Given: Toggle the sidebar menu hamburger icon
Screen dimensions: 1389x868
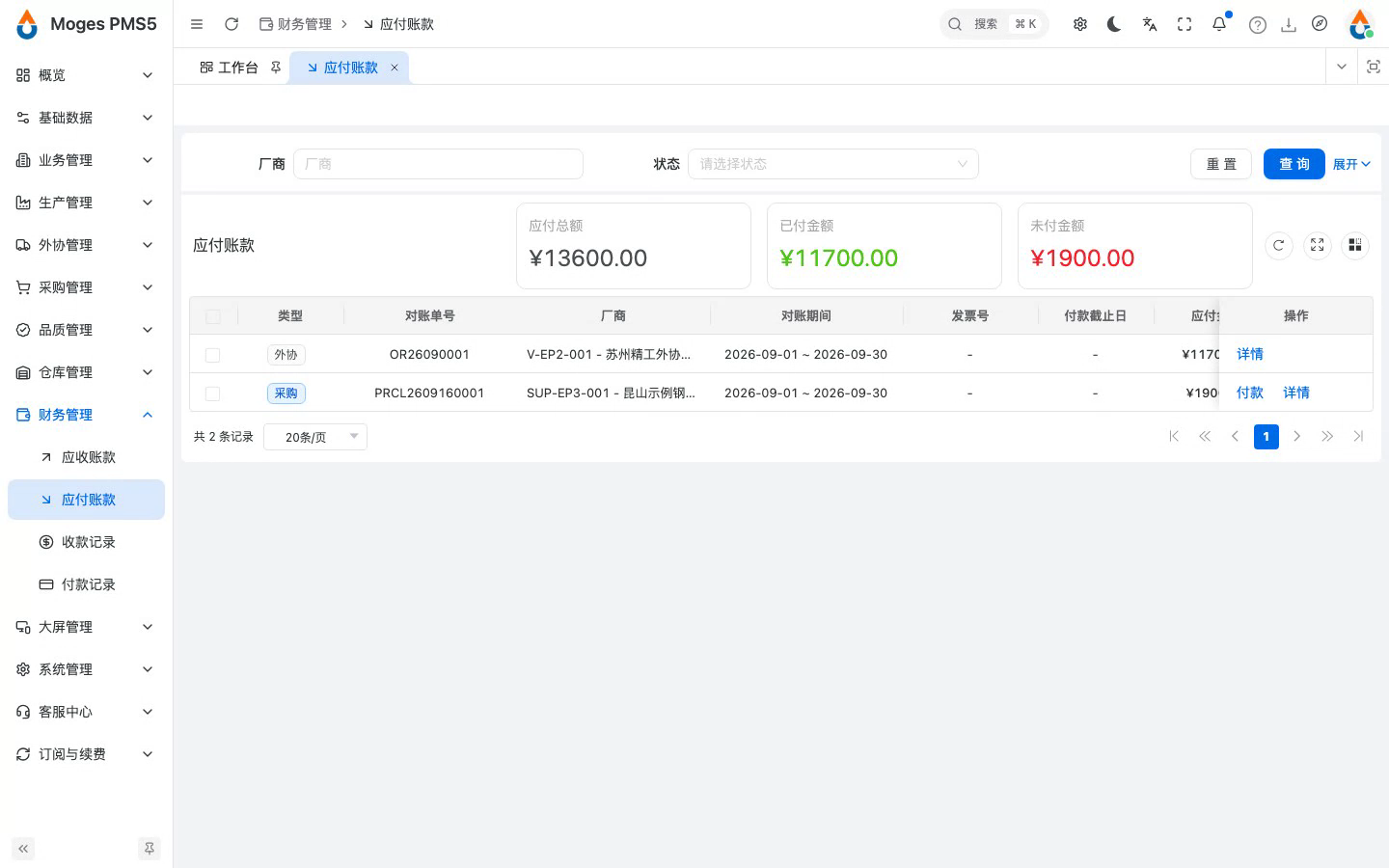Looking at the screenshot, I should [197, 24].
